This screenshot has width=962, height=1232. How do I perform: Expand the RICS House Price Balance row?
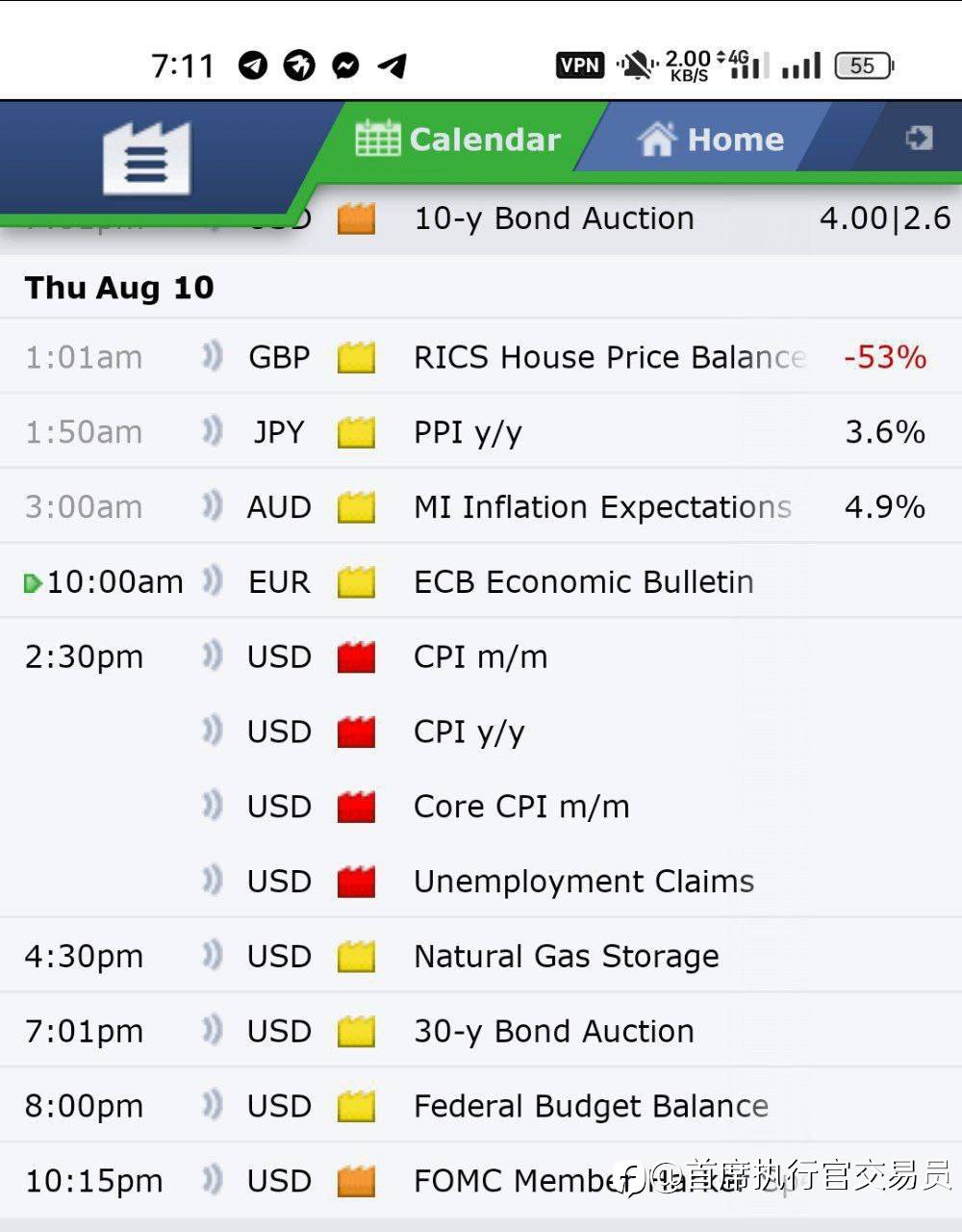point(481,357)
